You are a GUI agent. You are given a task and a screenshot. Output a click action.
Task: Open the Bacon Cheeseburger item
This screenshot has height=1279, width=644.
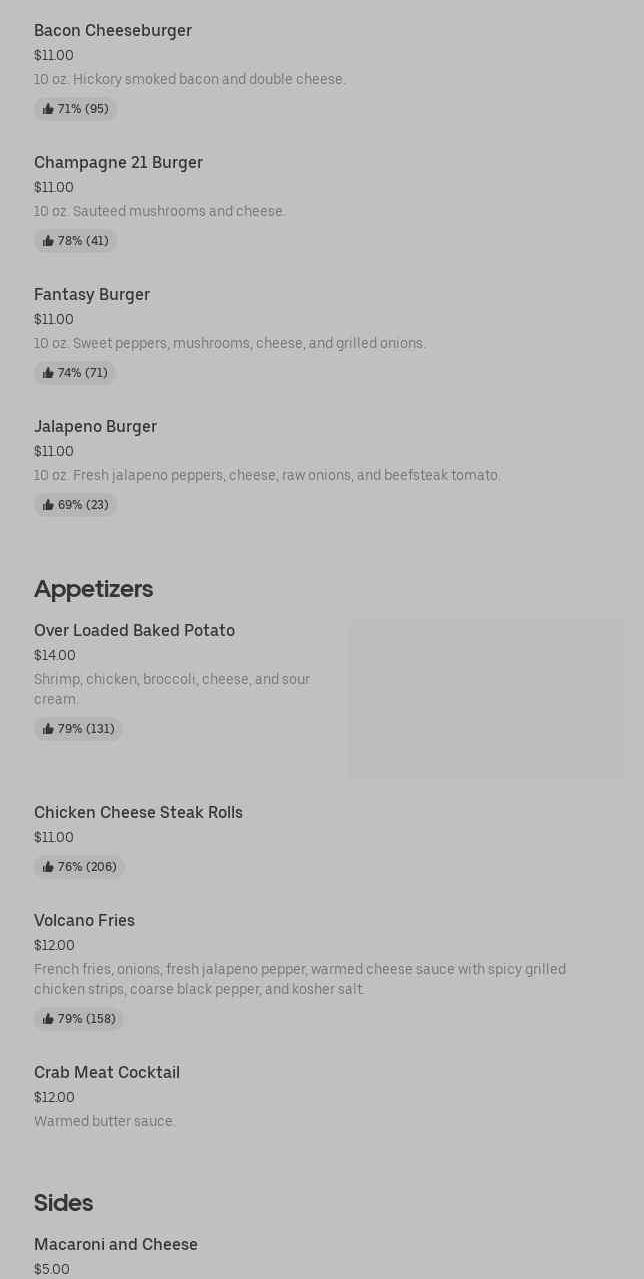point(113,31)
